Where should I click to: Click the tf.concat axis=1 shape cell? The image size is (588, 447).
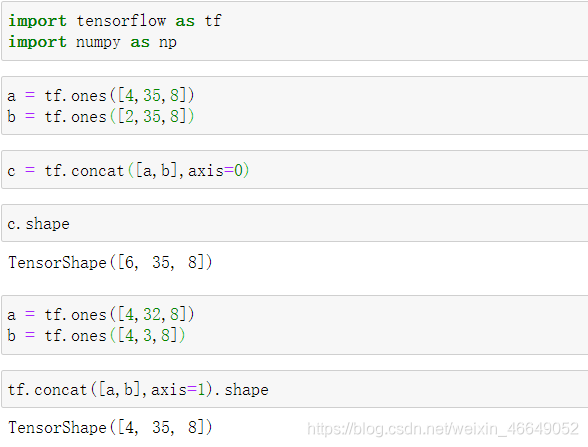pos(295,389)
